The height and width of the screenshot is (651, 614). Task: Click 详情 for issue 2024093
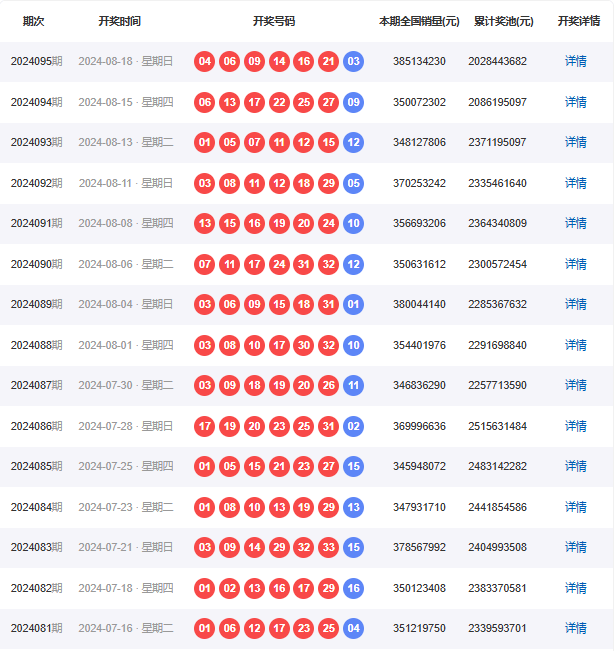click(x=575, y=142)
